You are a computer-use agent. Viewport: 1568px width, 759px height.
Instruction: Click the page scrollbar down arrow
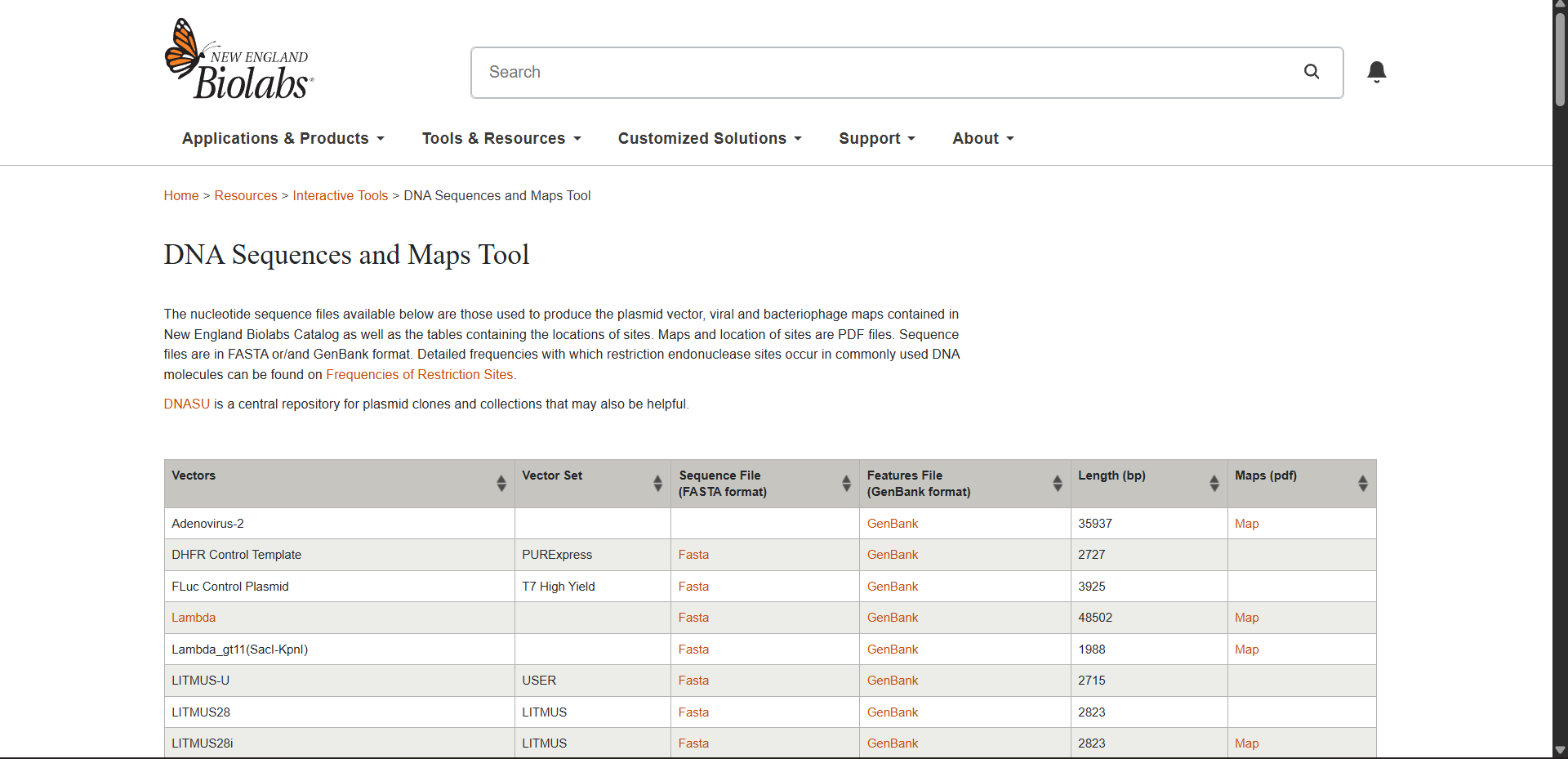(x=1560, y=749)
